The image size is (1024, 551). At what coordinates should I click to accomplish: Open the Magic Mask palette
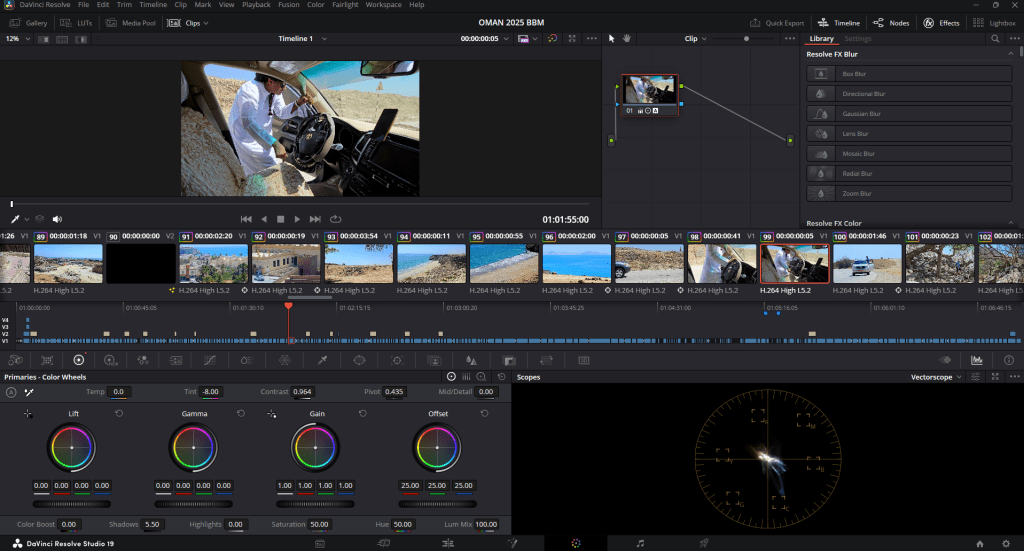[x=434, y=360]
